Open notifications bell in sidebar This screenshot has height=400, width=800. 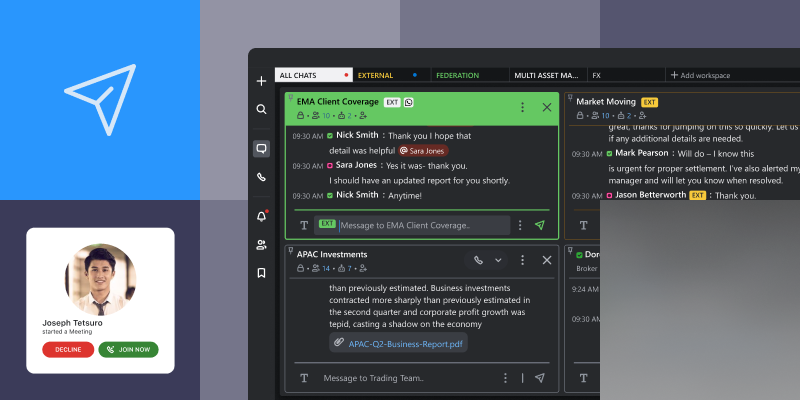tap(261, 216)
